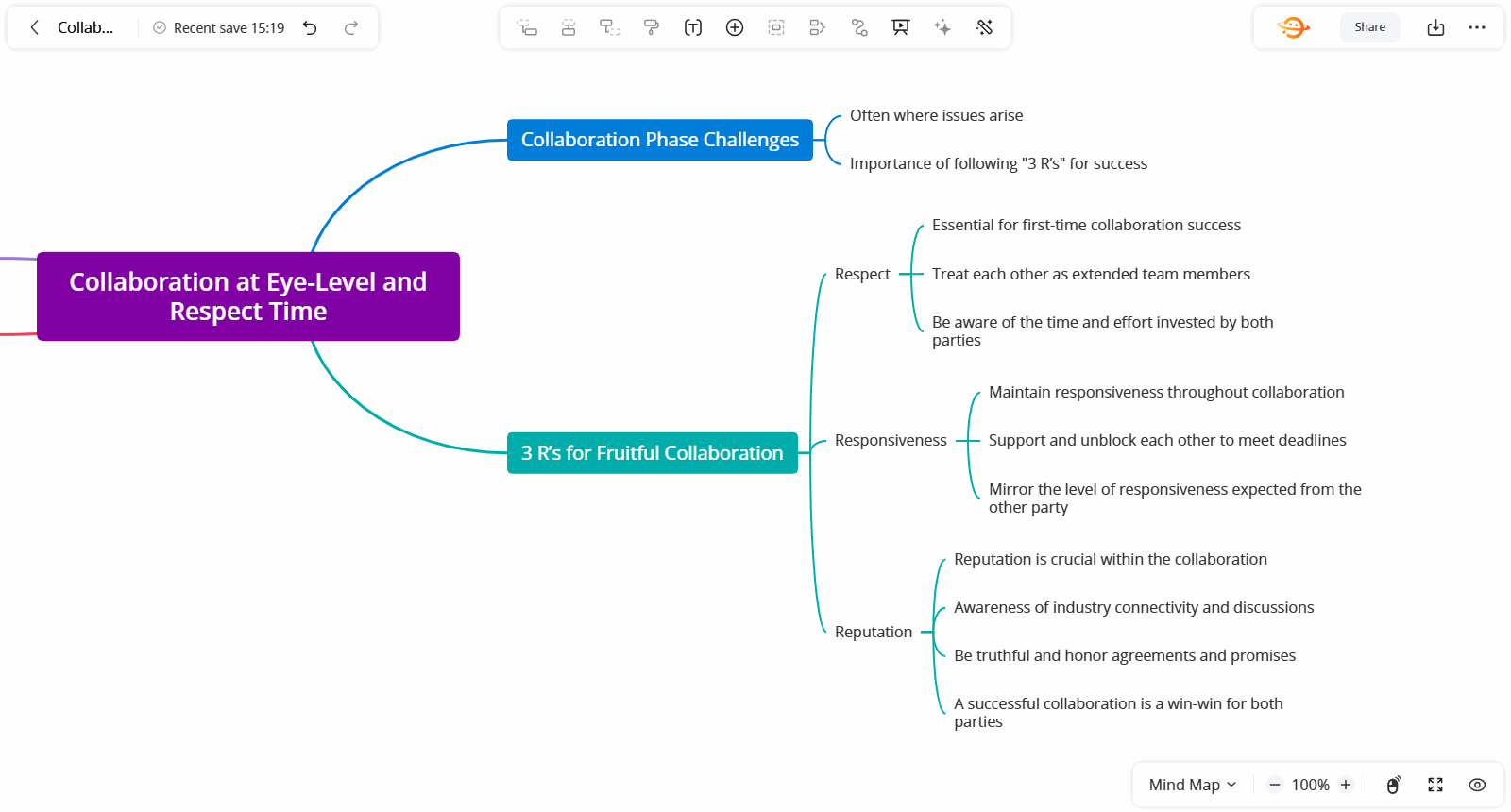This screenshot has height=812, width=1511.
Task: Click the circled plus insert icon
Action: pos(735,27)
